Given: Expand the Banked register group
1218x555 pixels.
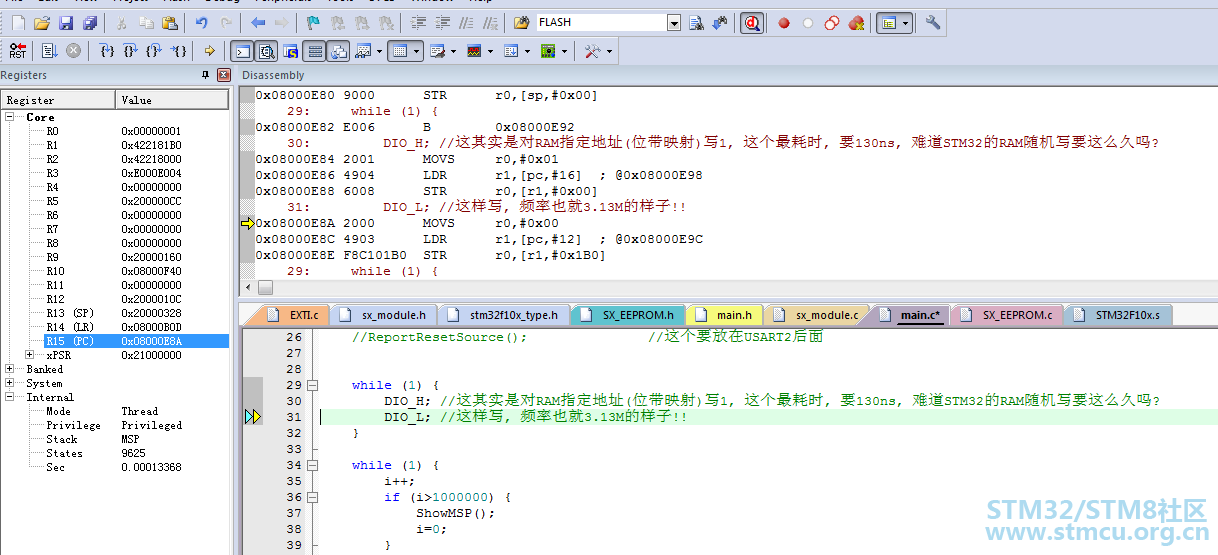Looking at the screenshot, I should coord(10,369).
